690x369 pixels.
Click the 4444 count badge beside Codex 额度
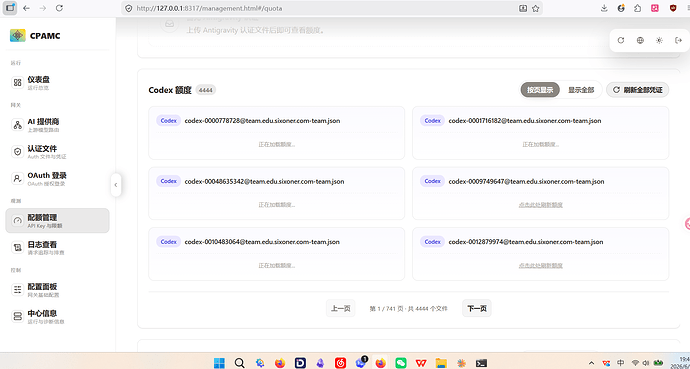(x=206, y=90)
